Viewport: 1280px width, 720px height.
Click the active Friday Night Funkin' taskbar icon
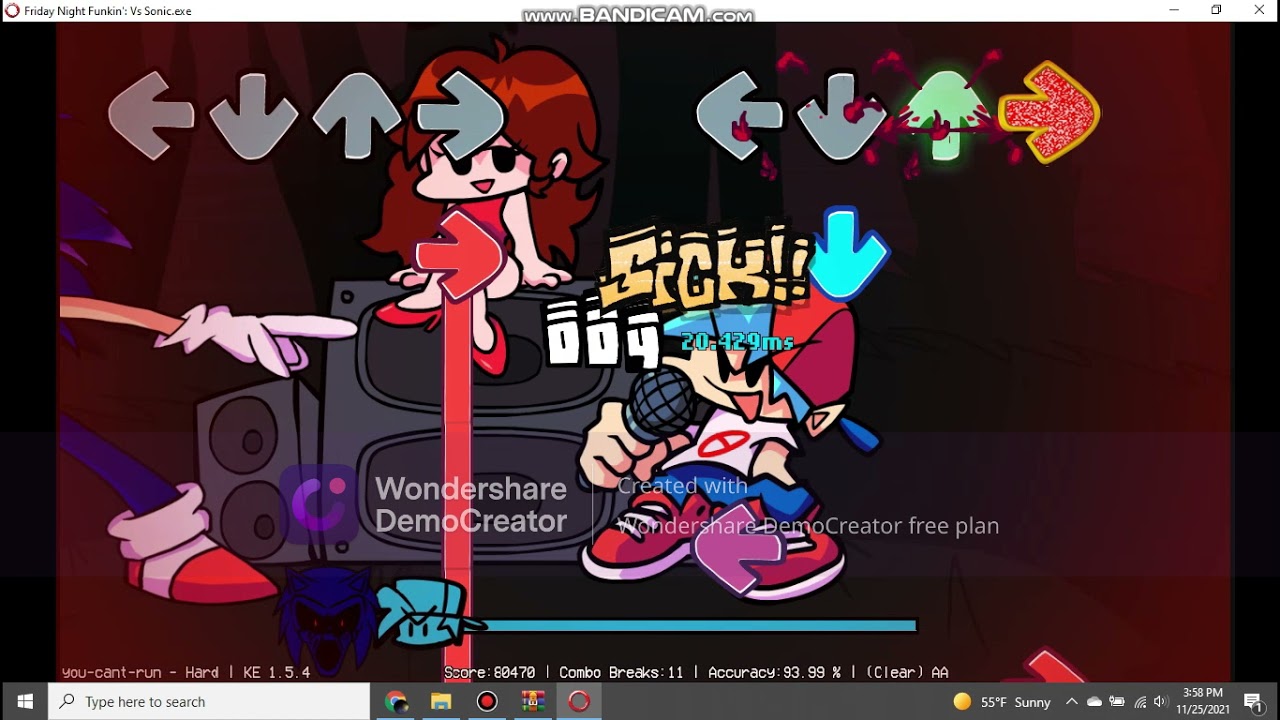pos(579,702)
